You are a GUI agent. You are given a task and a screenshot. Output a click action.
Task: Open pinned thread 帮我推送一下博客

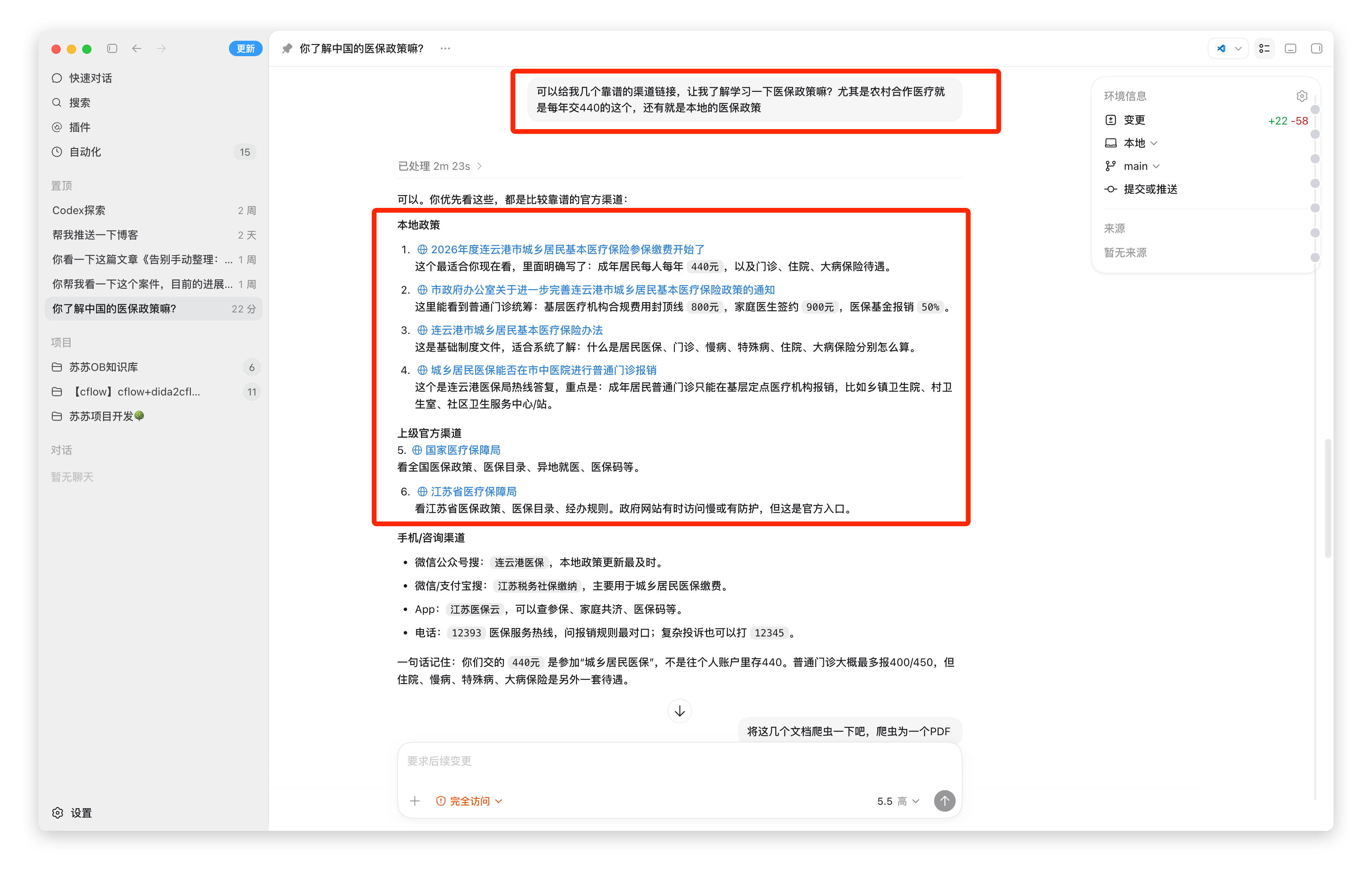click(153, 235)
